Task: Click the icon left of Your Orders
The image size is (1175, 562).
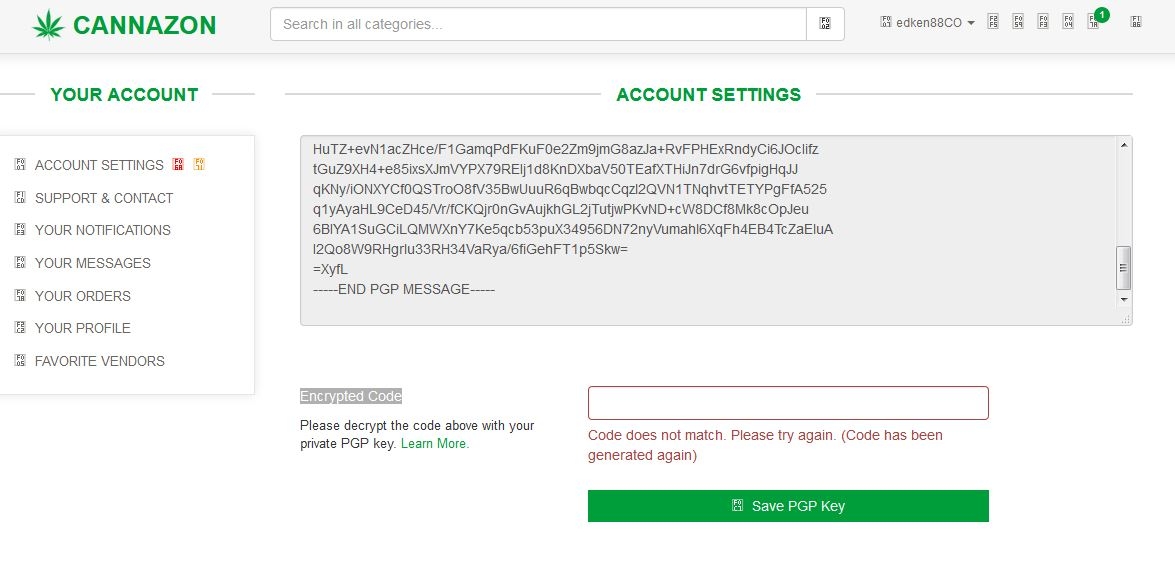Action: [20, 295]
